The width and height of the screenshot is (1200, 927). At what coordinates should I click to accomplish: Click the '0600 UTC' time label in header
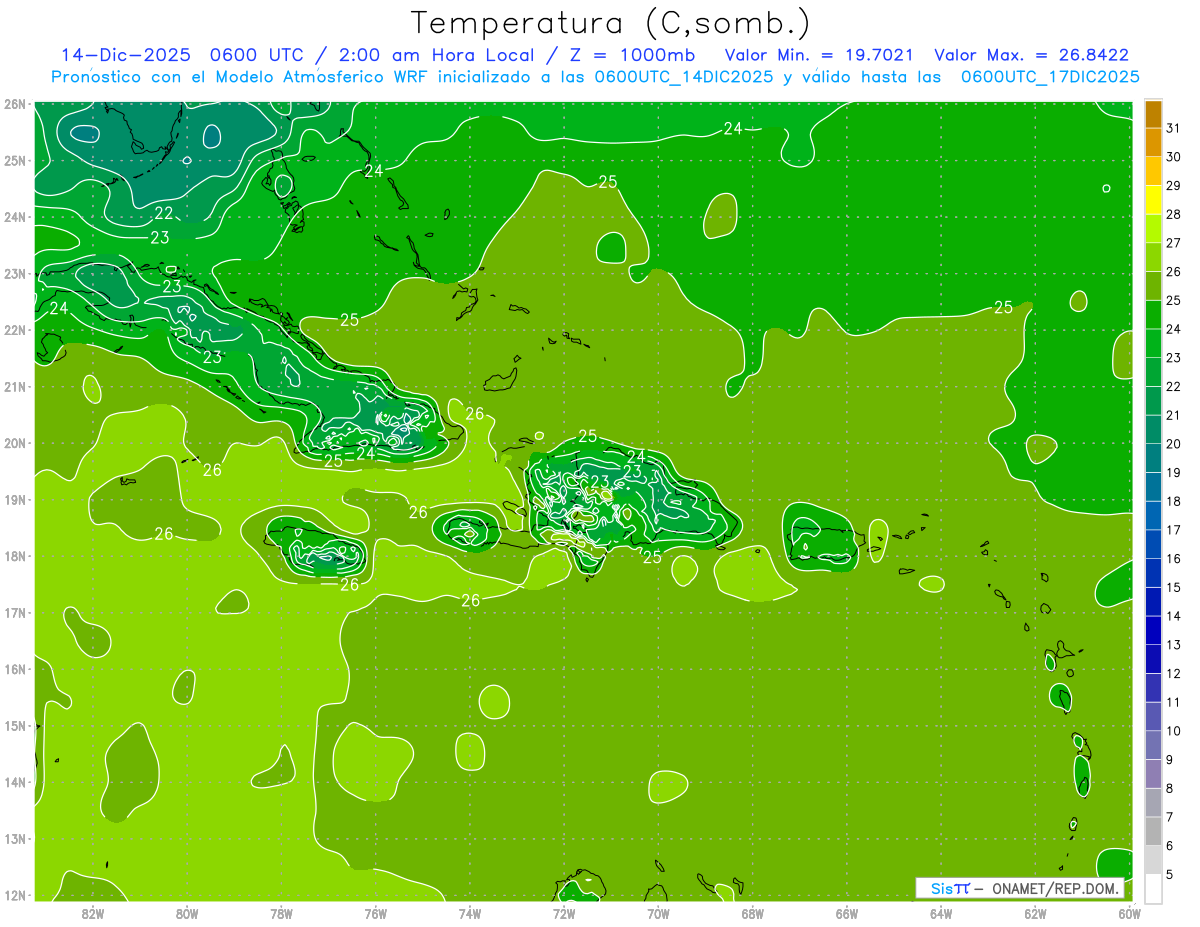click(x=258, y=55)
